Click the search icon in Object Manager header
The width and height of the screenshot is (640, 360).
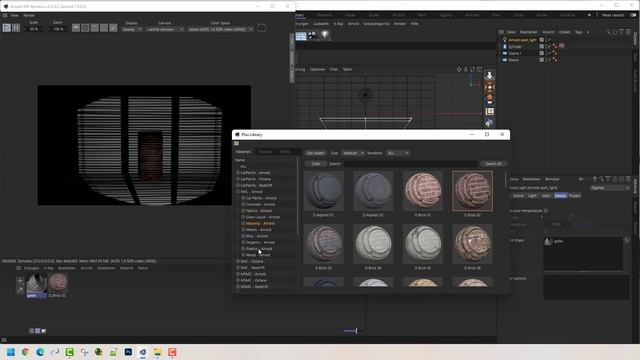[608, 32]
